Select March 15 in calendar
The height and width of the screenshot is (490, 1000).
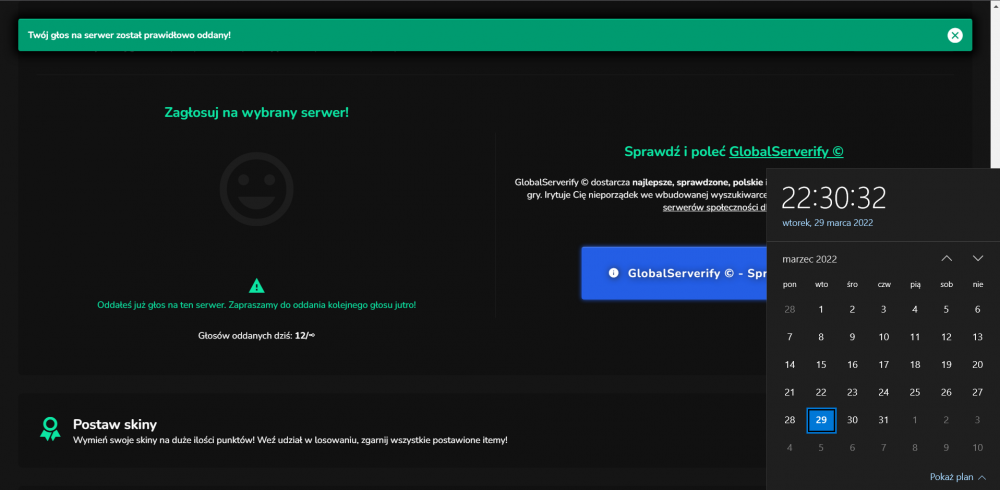point(821,365)
